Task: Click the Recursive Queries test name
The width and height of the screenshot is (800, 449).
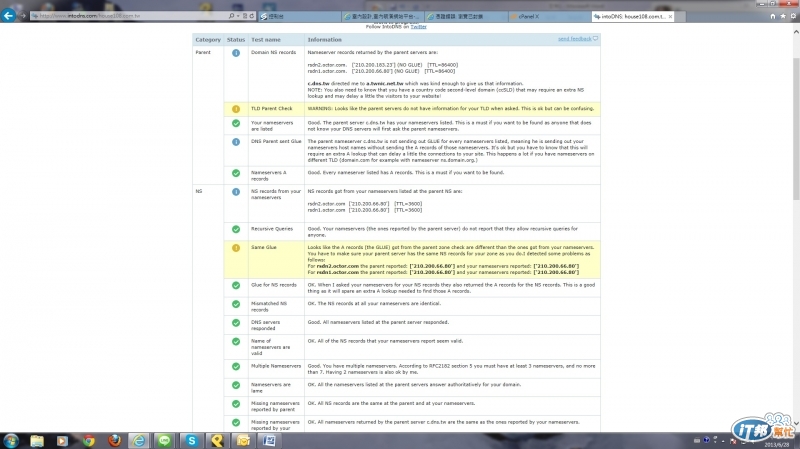Action: click(272, 229)
